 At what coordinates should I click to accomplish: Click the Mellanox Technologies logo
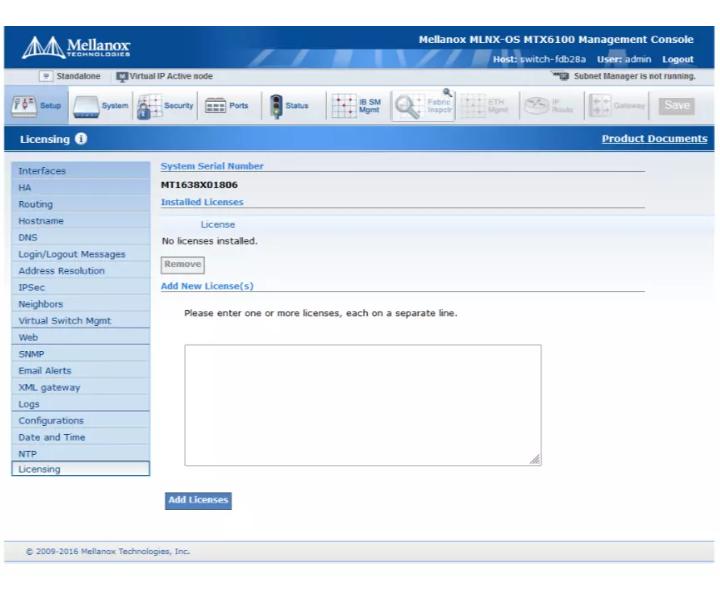tap(76, 47)
